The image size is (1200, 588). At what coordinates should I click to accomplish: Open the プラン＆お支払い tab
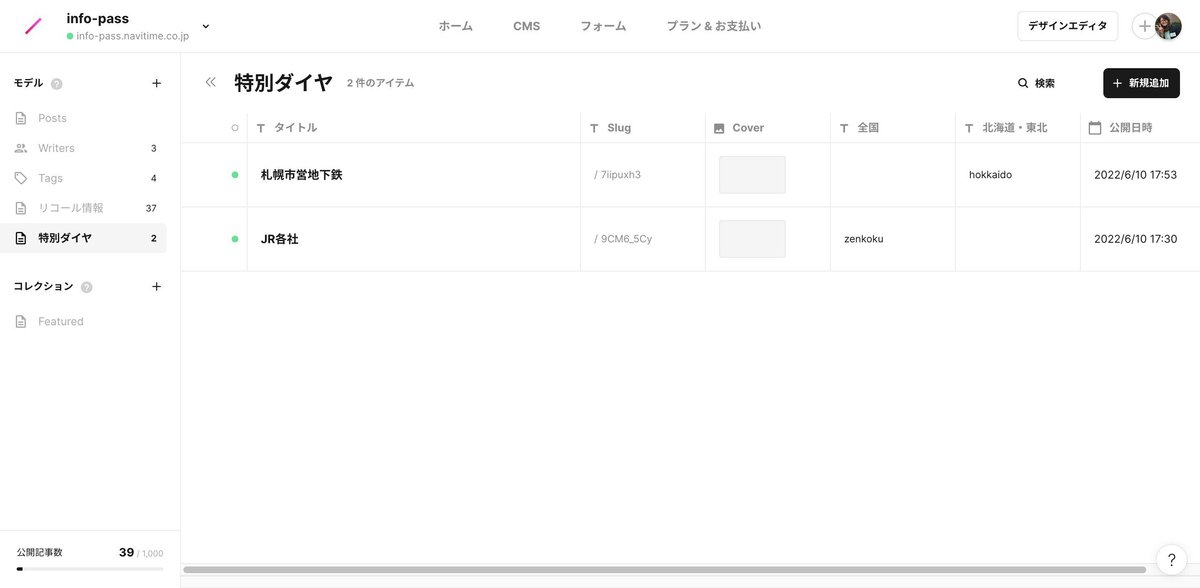coord(713,26)
